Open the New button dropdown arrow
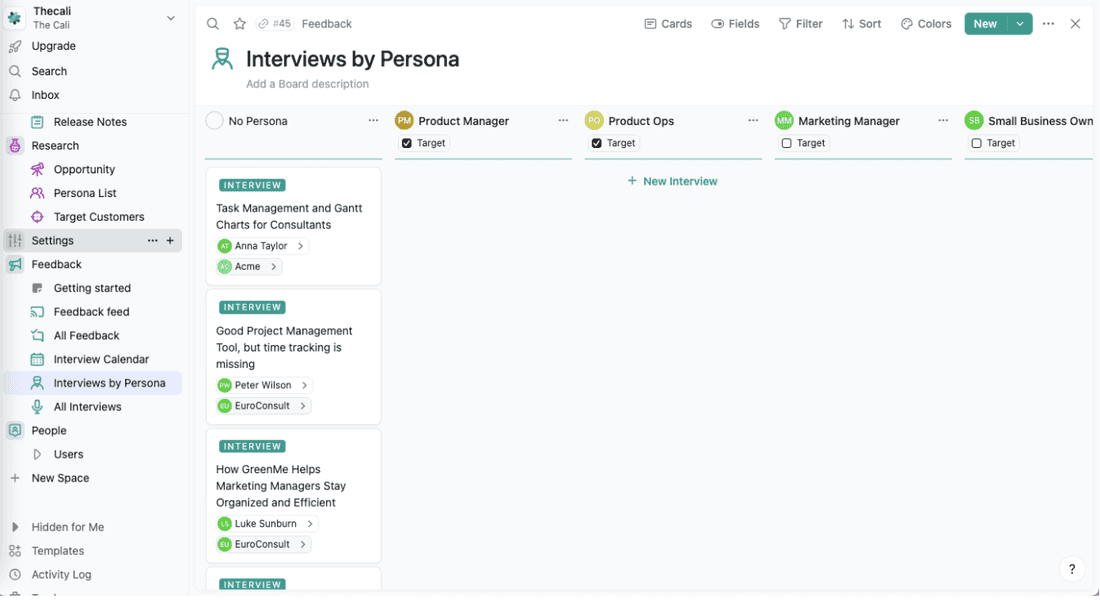 [1019, 23]
